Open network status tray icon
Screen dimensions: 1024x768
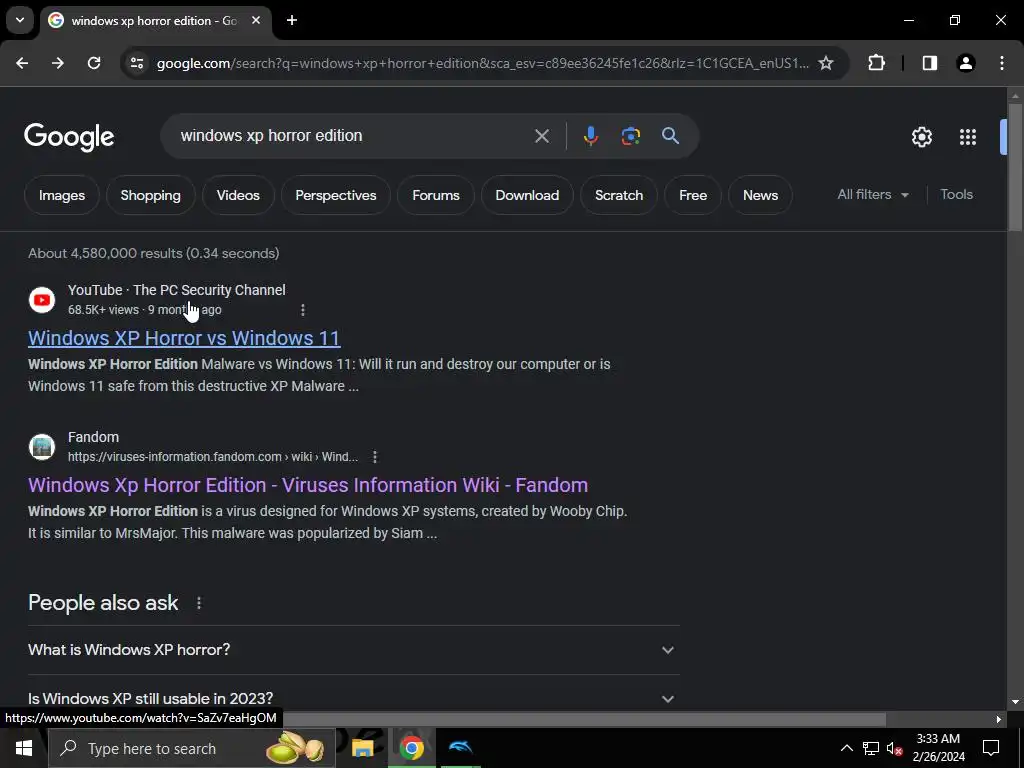[x=871, y=748]
